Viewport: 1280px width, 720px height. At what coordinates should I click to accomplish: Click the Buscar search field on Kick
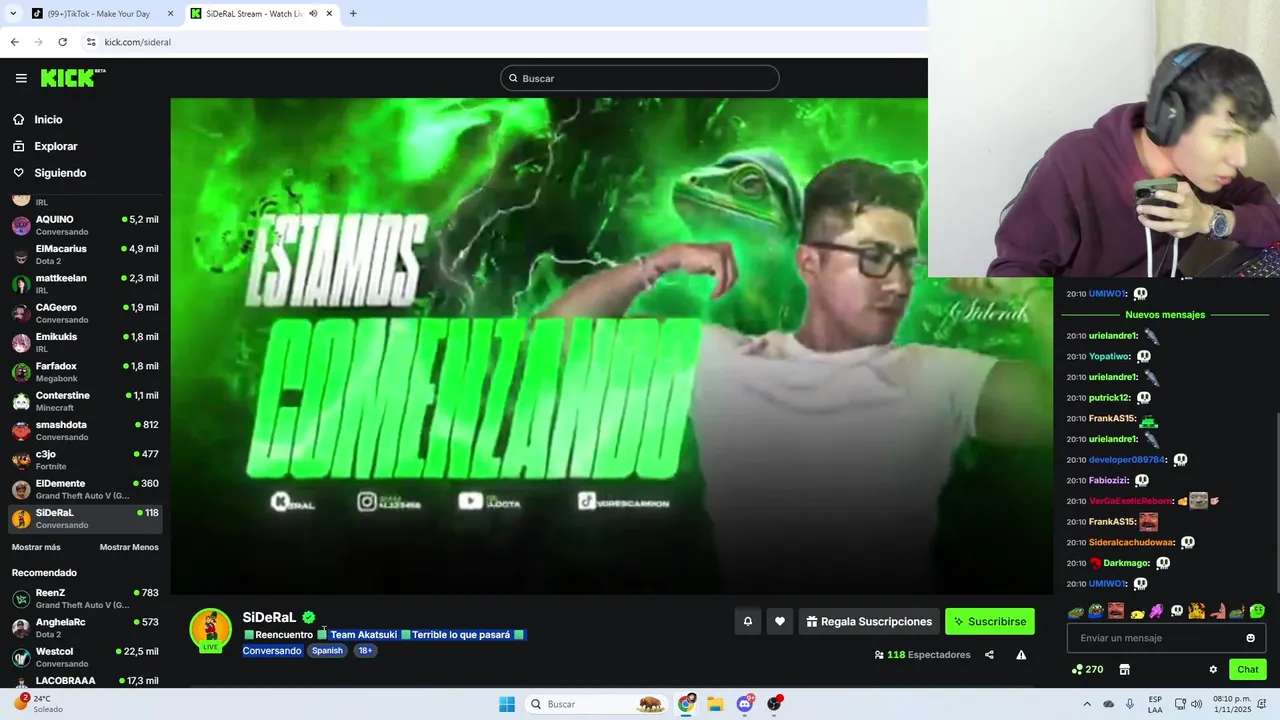[640, 78]
